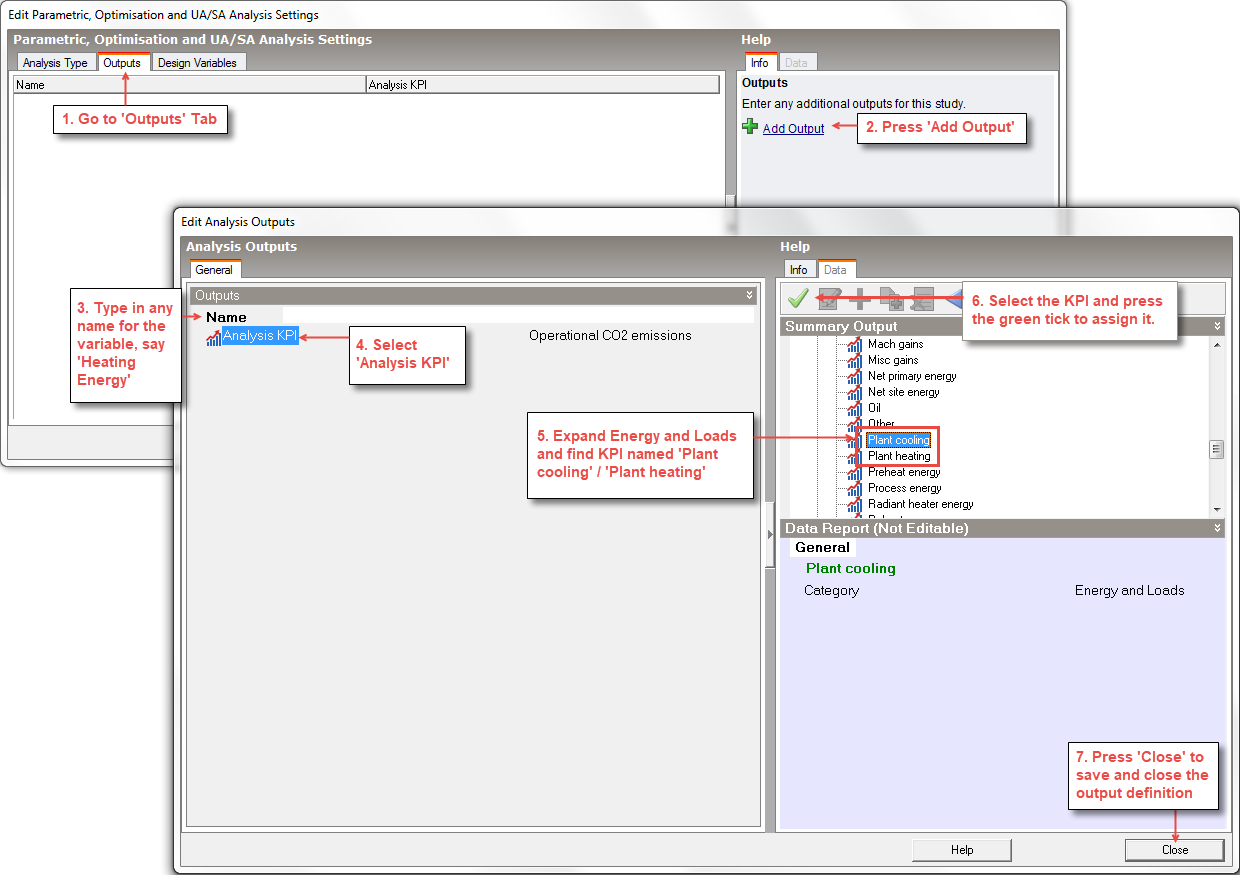Viewport: 1240px width, 875px height.
Task: Click the chart icon beside Mach gains
Action: [854, 344]
